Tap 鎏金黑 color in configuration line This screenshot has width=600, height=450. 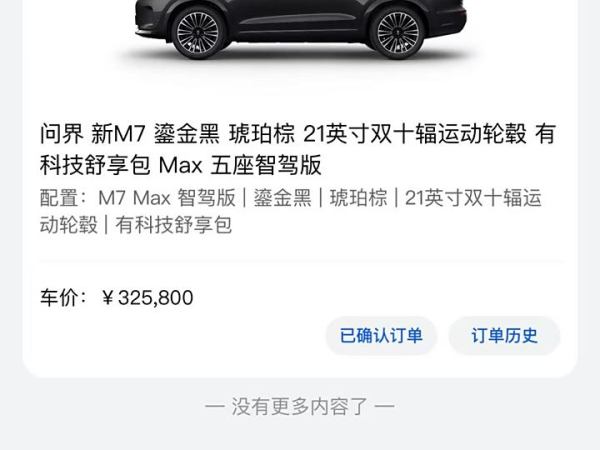click(282, 198)
